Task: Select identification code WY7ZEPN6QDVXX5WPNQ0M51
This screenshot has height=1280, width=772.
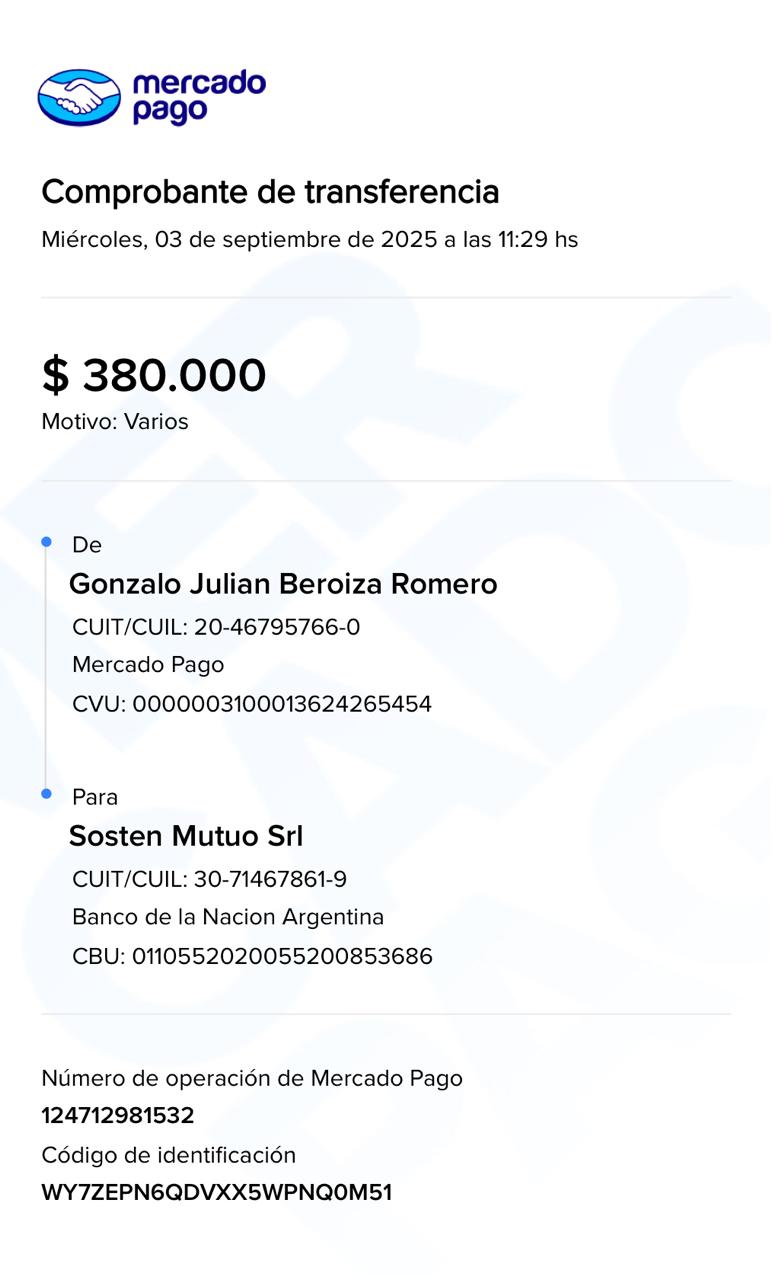Action: pyautogui.click(x=217, y=1192)
